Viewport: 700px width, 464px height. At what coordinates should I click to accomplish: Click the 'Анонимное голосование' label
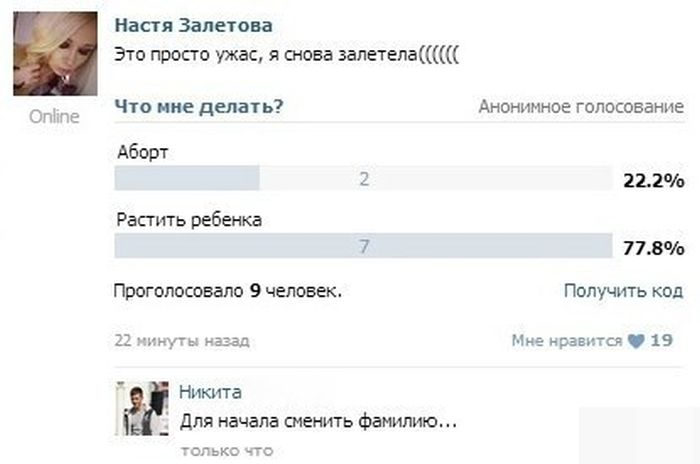[581, 107]
